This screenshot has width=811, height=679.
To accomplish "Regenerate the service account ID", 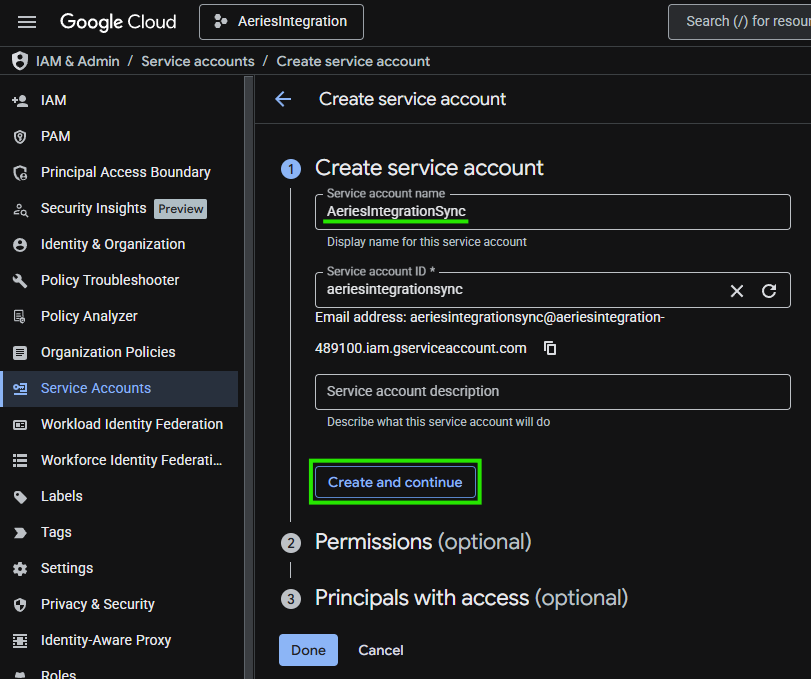I will click(x=769, y=291).
